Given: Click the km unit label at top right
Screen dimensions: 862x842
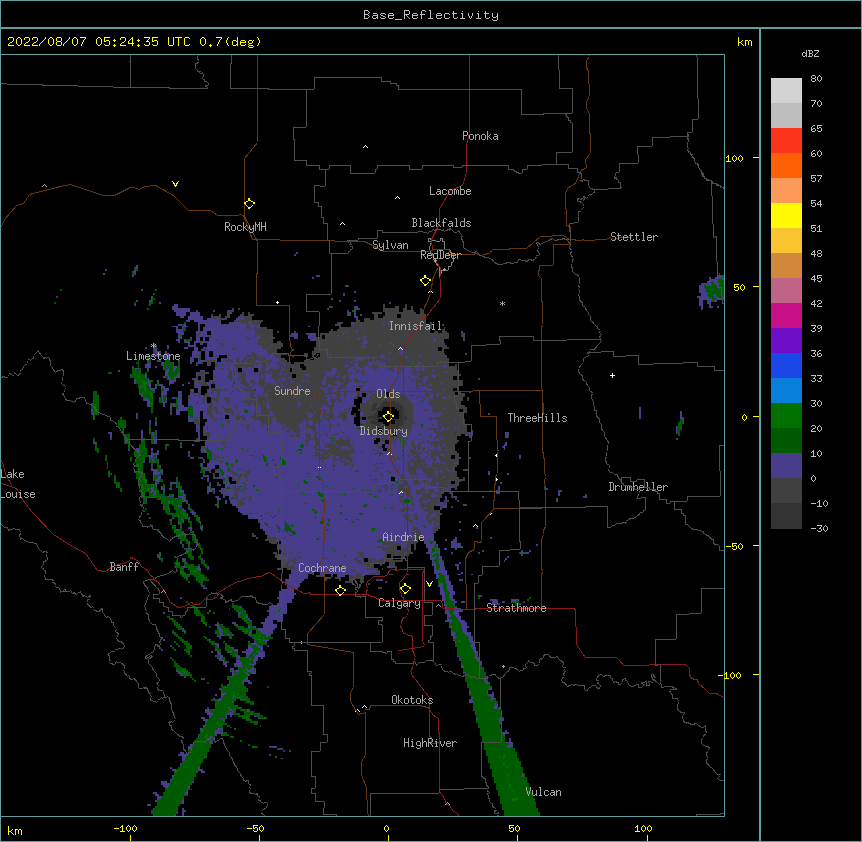Looking at the screenshot, I should (x=745, y=42).
